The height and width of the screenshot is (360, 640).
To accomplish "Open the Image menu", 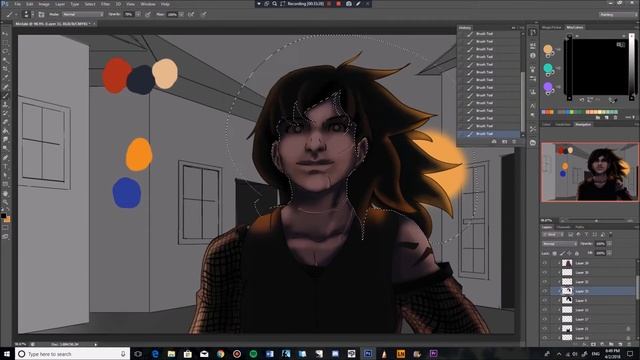I will pos(44,4).
